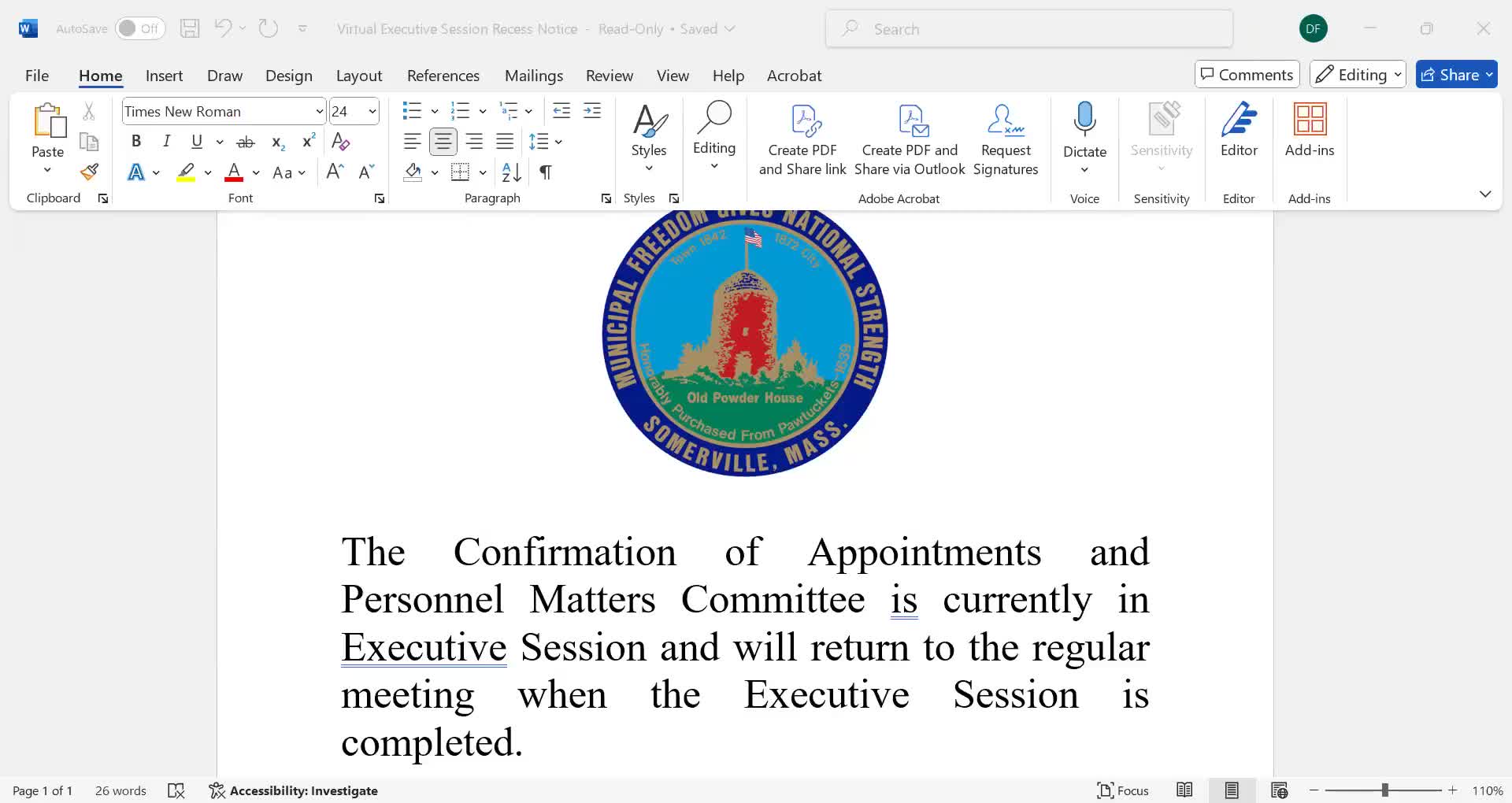Image resolution: width=1512 pixels, height=803 pixels.
Task: Open the 26 words count
Action: (120, 790)
